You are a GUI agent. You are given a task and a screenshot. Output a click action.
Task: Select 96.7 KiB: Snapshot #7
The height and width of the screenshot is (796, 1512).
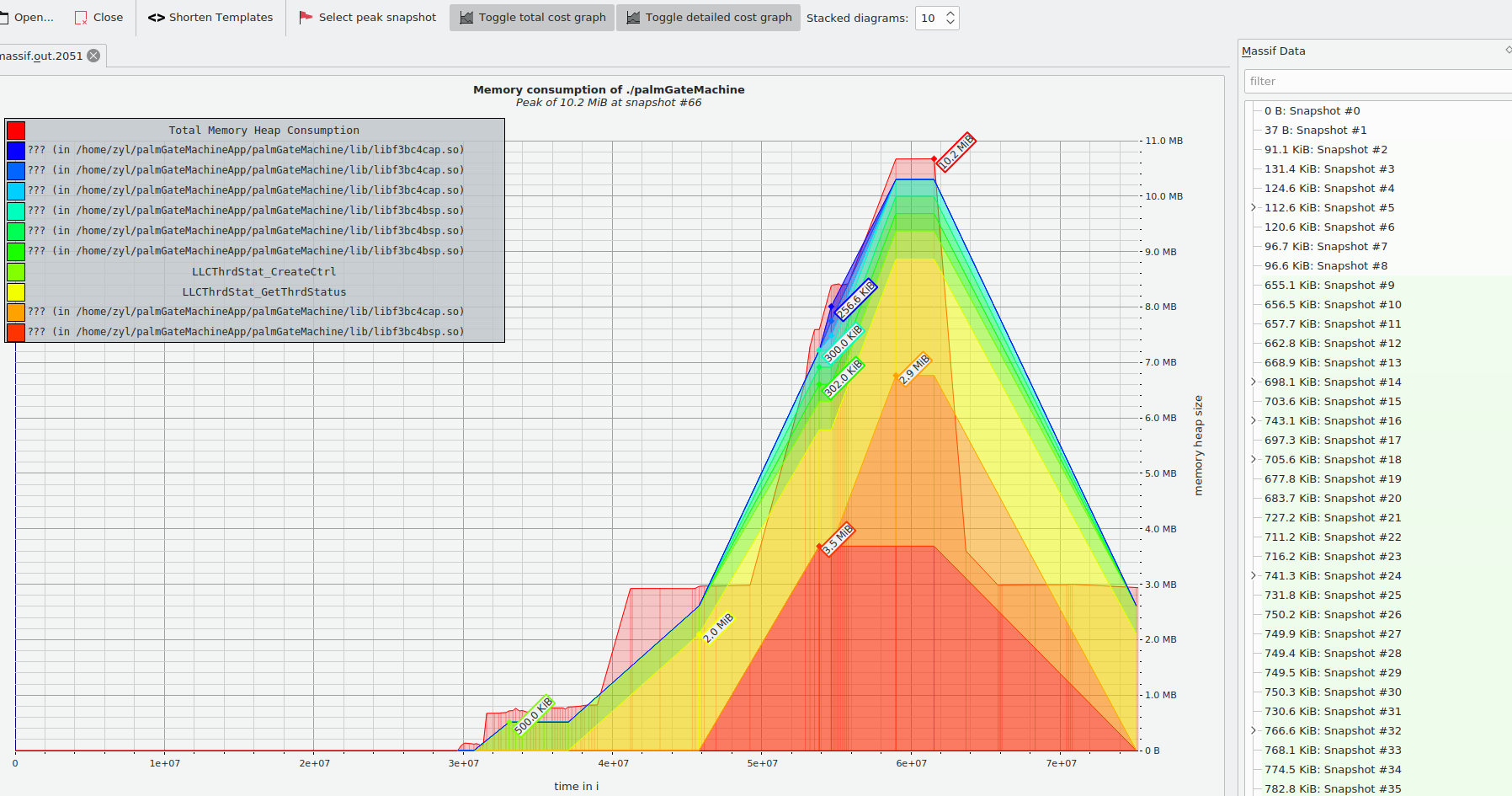tap(1325, 247)
